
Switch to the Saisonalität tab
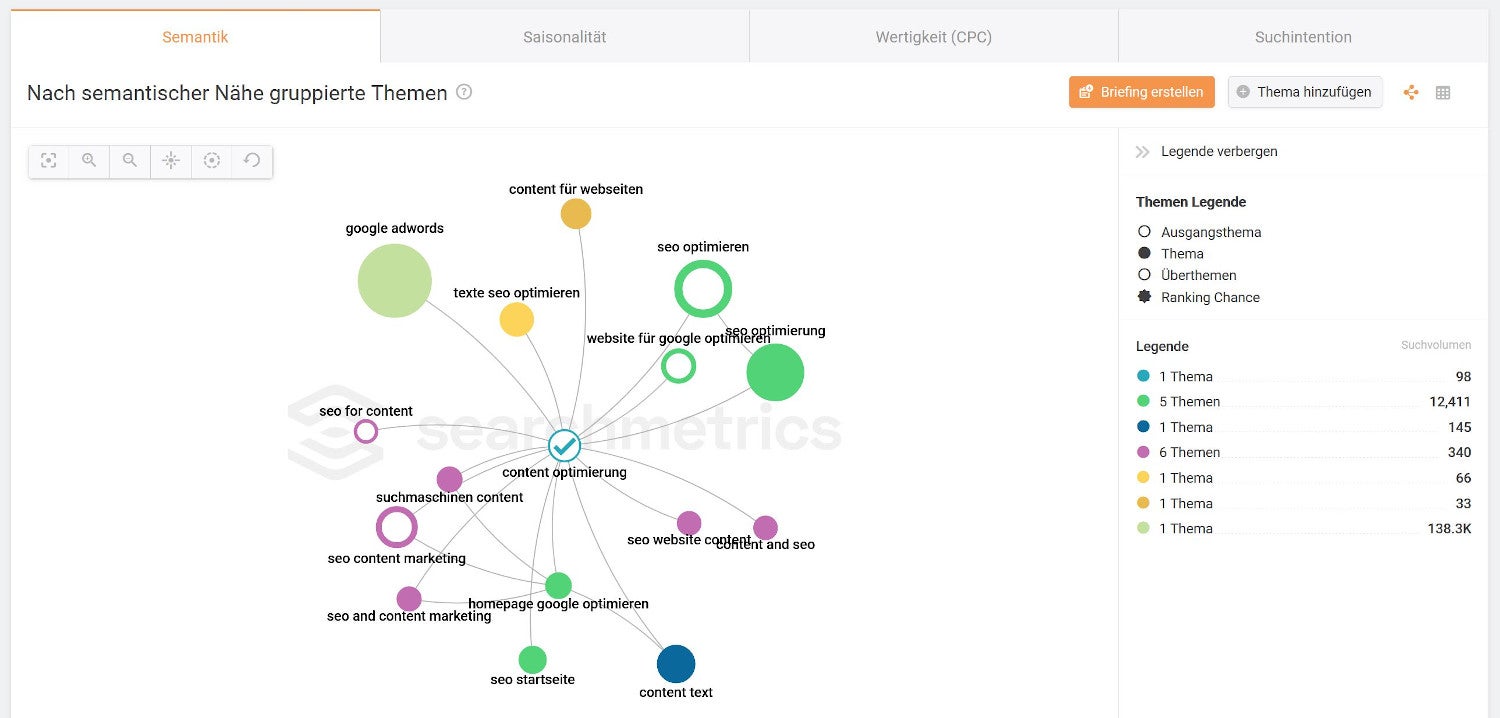(565, 37)
